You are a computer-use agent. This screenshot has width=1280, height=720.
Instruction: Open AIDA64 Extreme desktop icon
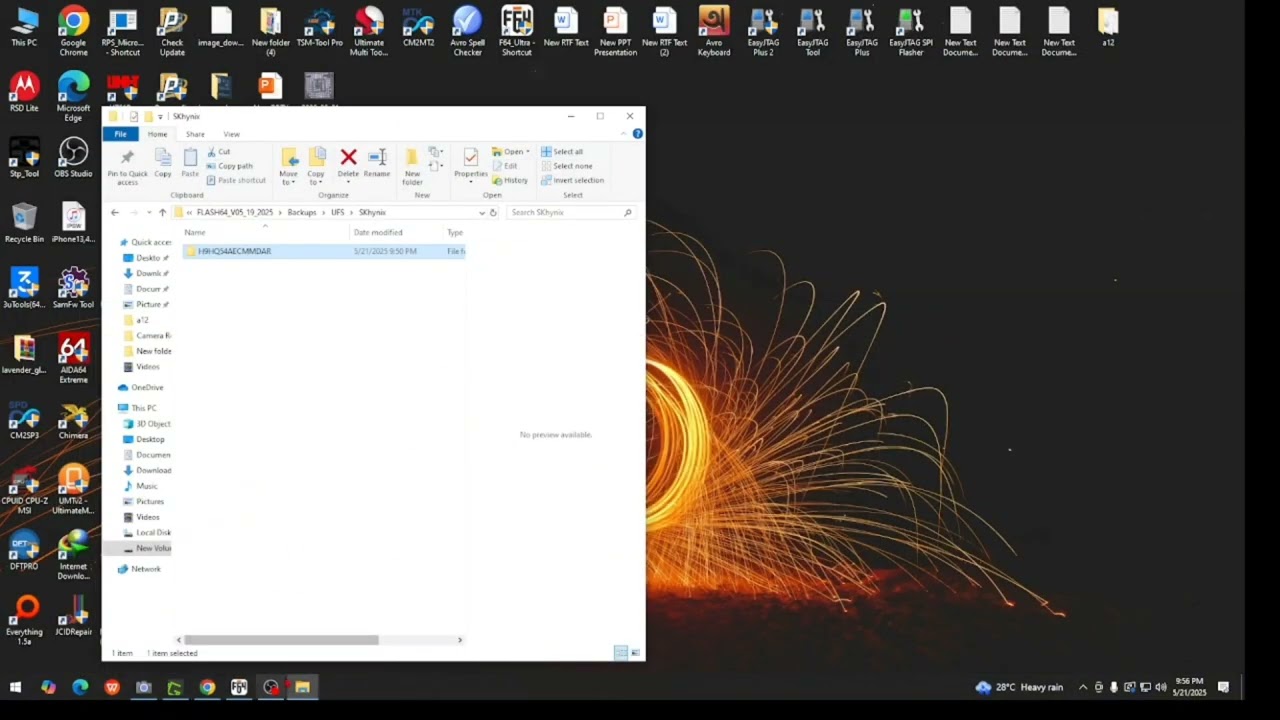click(73, 360)
